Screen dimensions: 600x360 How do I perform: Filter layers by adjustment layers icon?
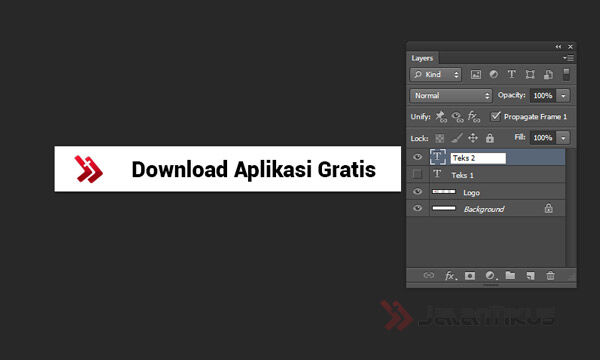point(494,75)
